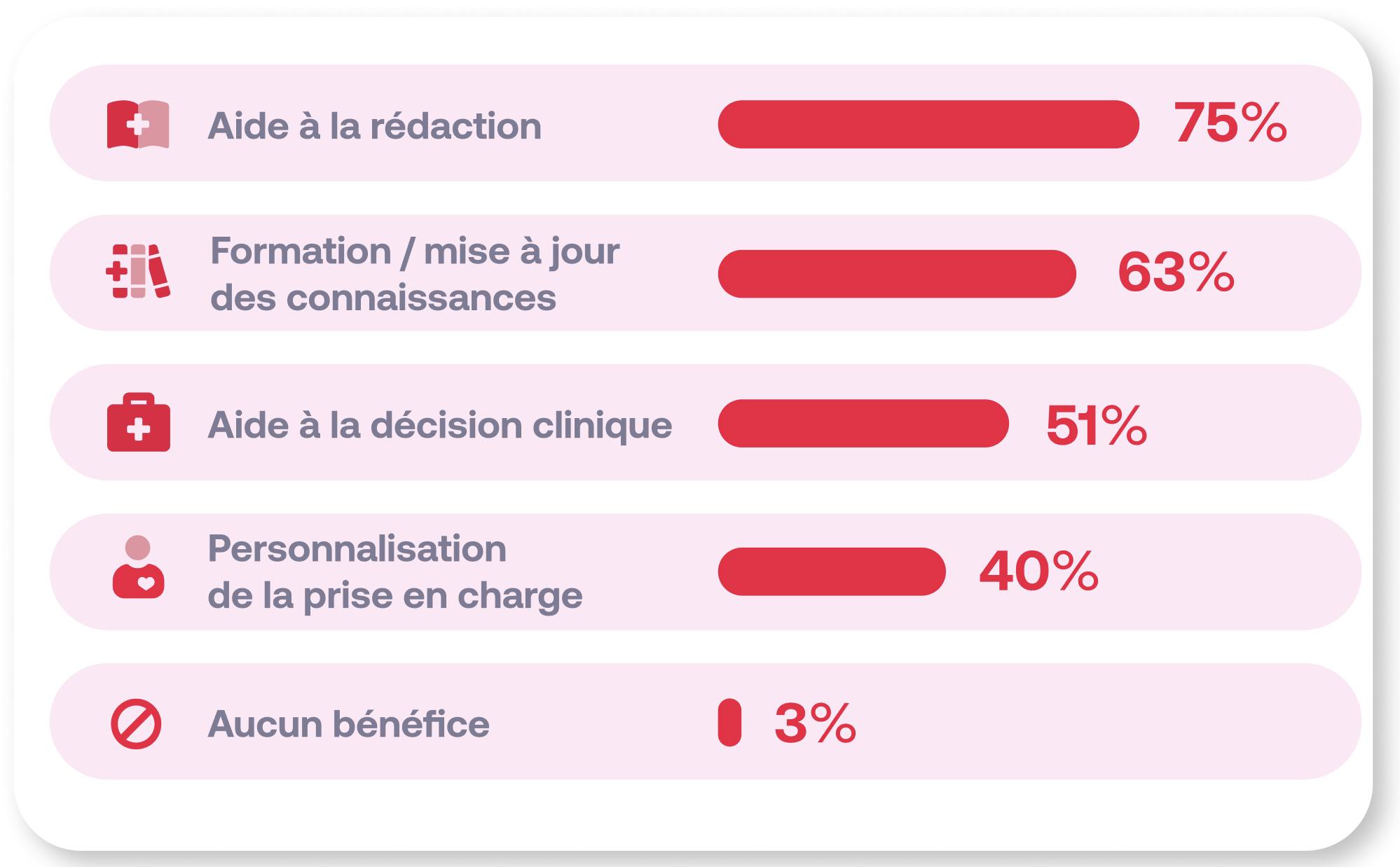Click the 51% value
1400x867 pixels.
pyautogui.click(x=1095, y=425)
